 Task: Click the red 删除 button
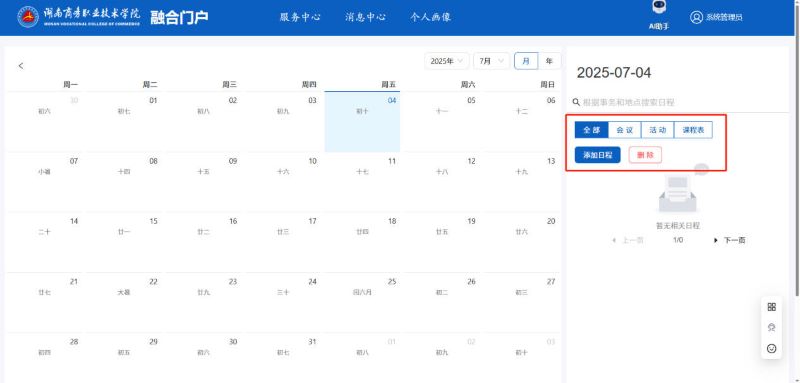coord(645,155)
